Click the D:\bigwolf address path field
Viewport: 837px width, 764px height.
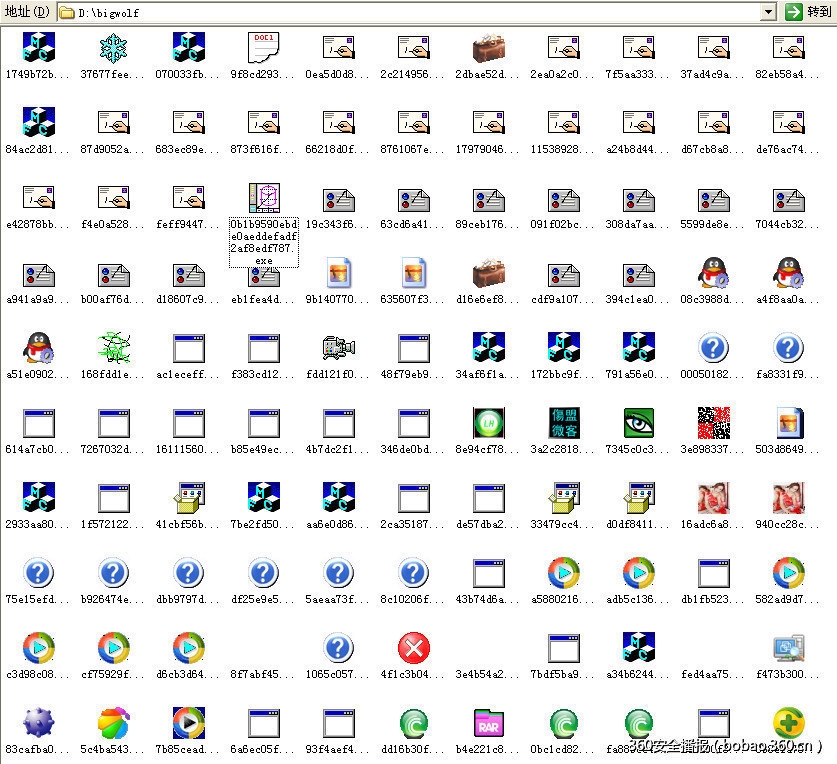(x=400, y=12)
